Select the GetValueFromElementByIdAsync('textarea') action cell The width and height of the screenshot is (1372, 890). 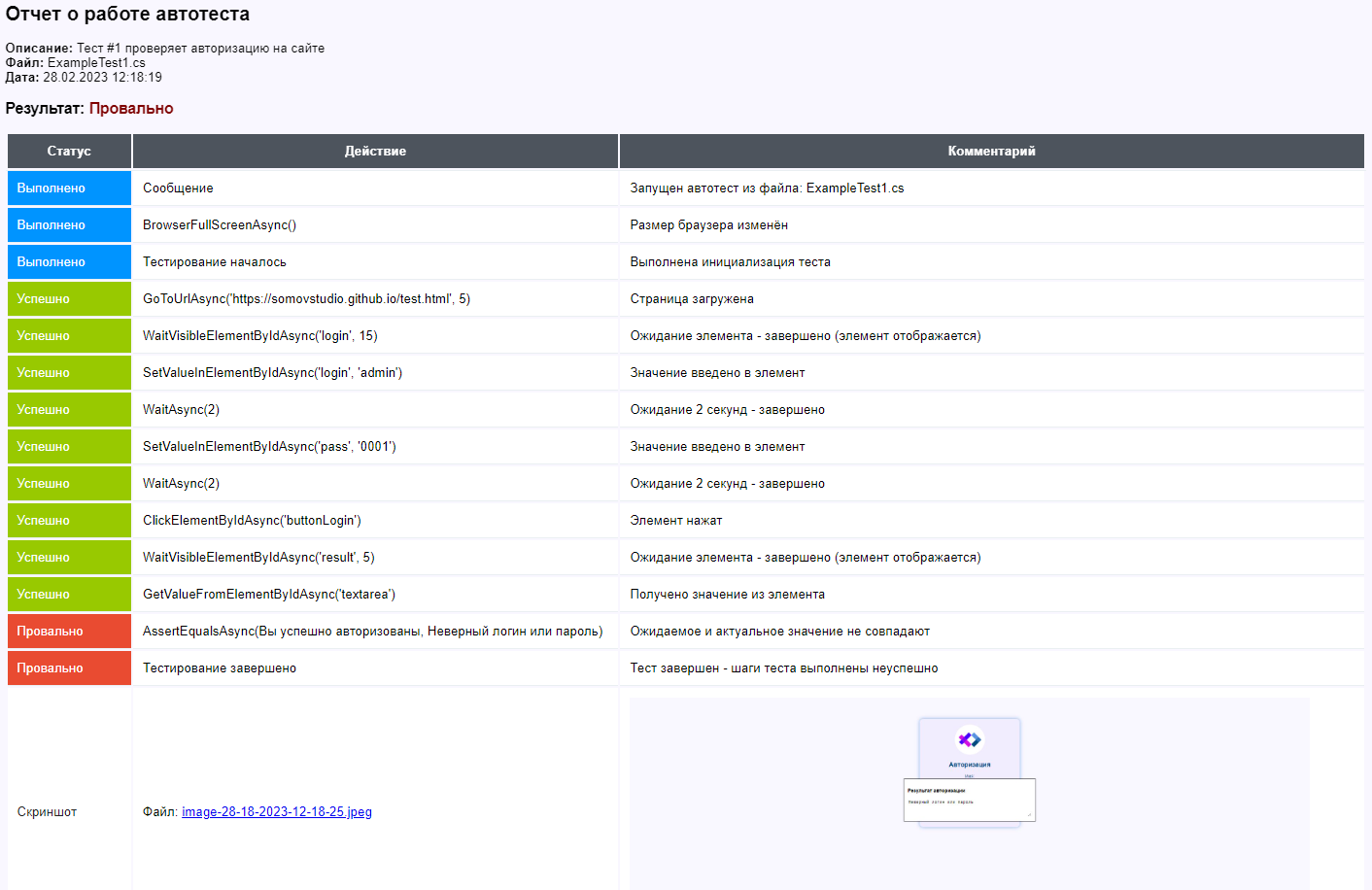(x=269, y=595)
